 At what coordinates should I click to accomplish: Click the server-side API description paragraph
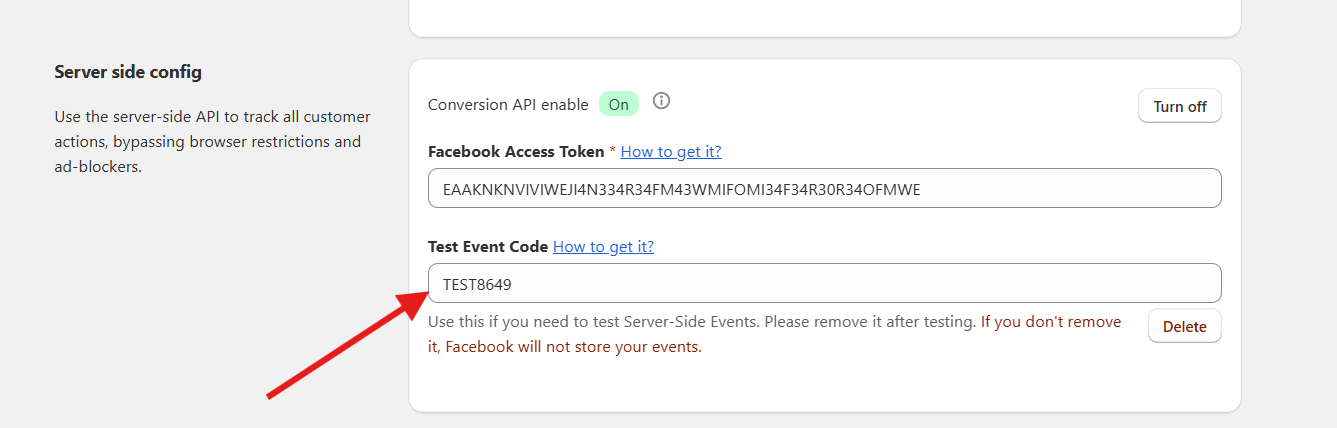[212, 142]
